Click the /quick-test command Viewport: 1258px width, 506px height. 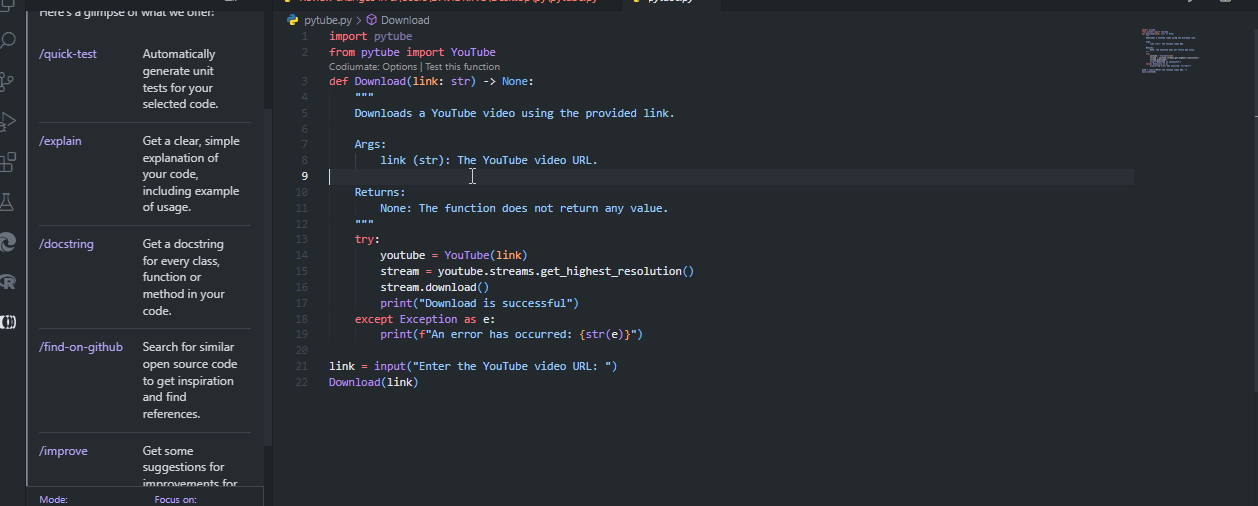pyautogui.click(x=68, y=54)
